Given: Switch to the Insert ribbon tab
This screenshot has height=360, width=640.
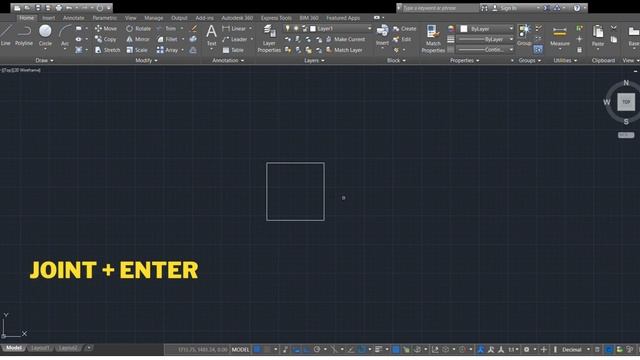Looking at the screenshot, I should coord(49,18).
